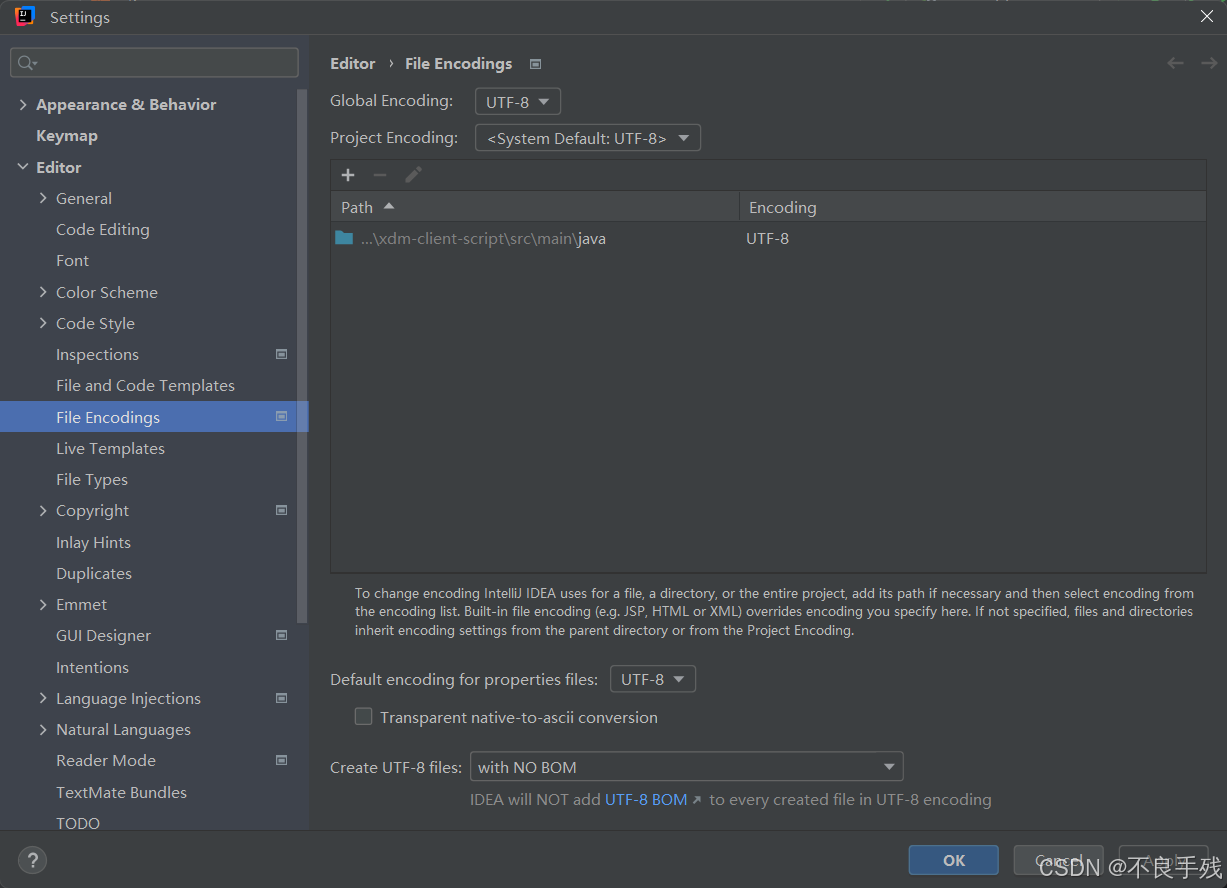
Task: Click project-level icon next to File Encodings header
Action: pos(535,64)
